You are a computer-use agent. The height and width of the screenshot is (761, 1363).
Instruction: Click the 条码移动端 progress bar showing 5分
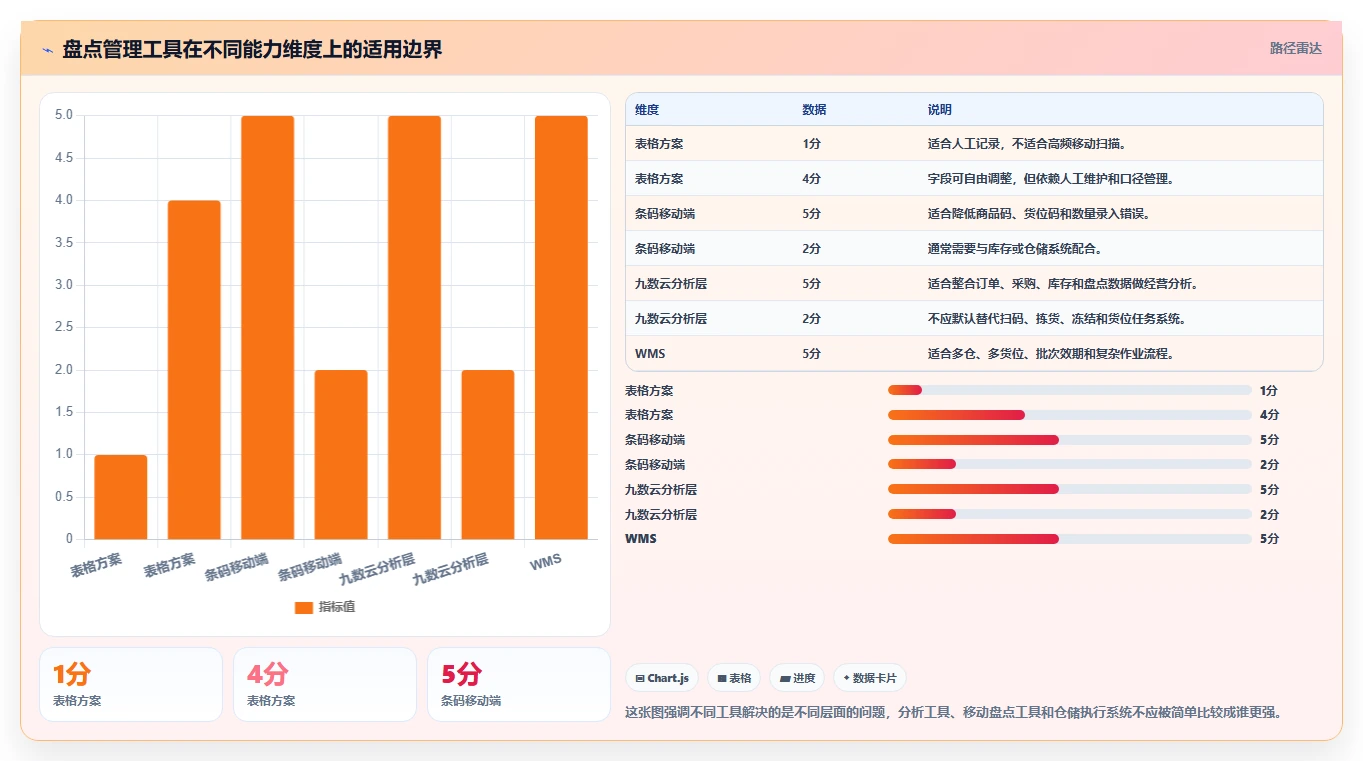click(1070, 440)
